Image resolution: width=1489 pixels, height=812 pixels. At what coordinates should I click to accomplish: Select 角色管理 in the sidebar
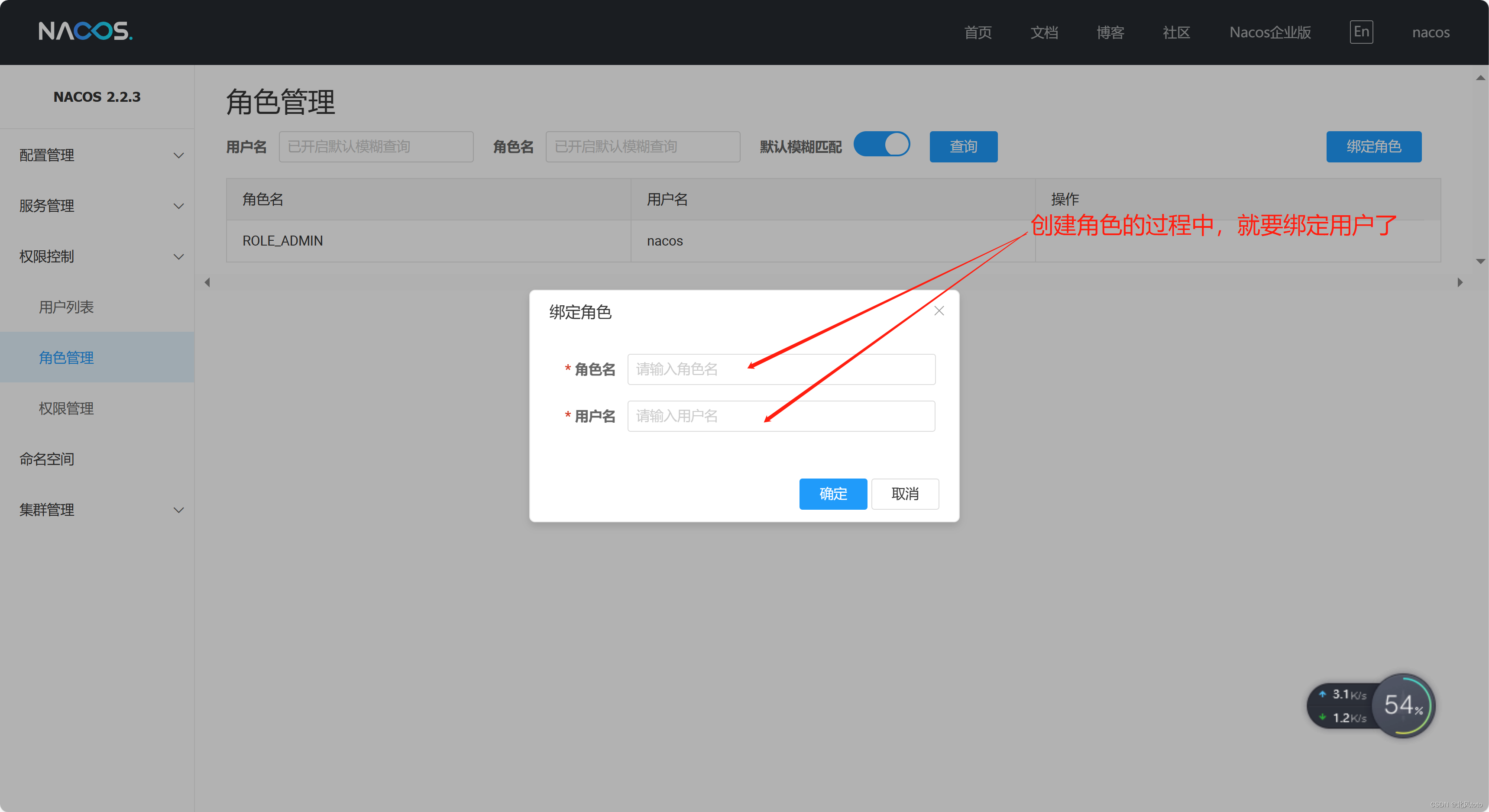pos(97,357)
